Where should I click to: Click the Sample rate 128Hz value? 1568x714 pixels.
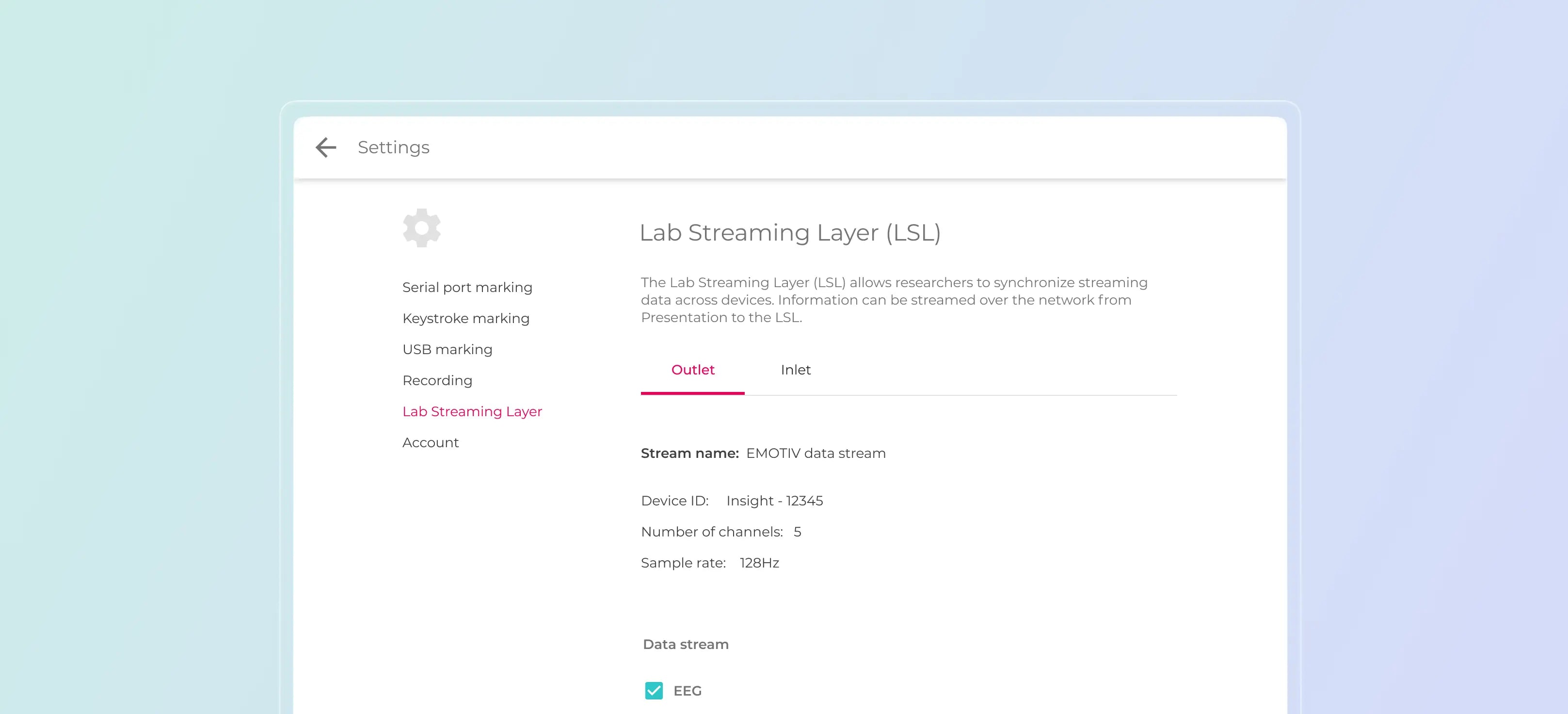758,563
